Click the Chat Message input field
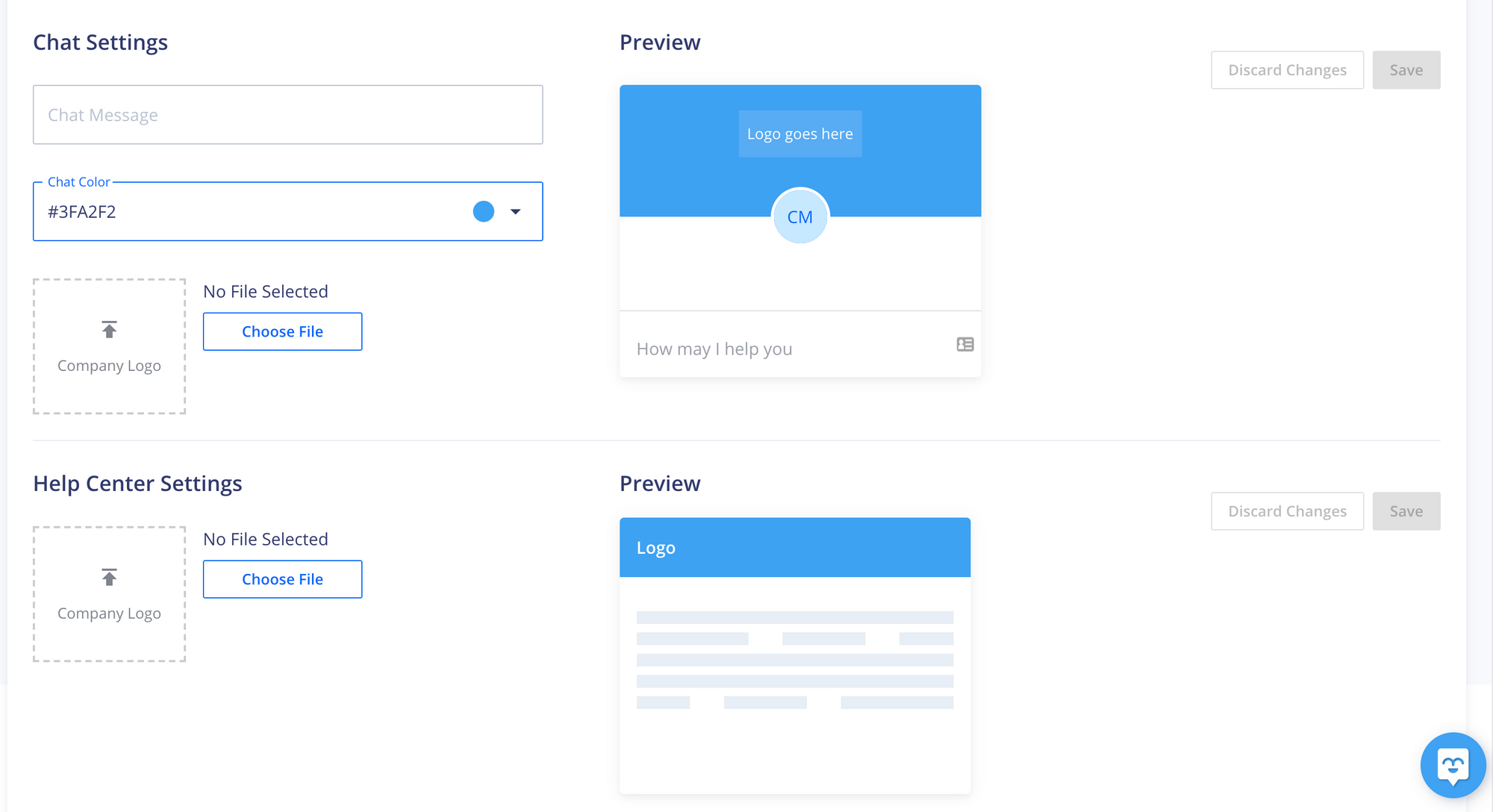Screen dimensions: 1493x812 pyautogui.click(x=287, y=114)
